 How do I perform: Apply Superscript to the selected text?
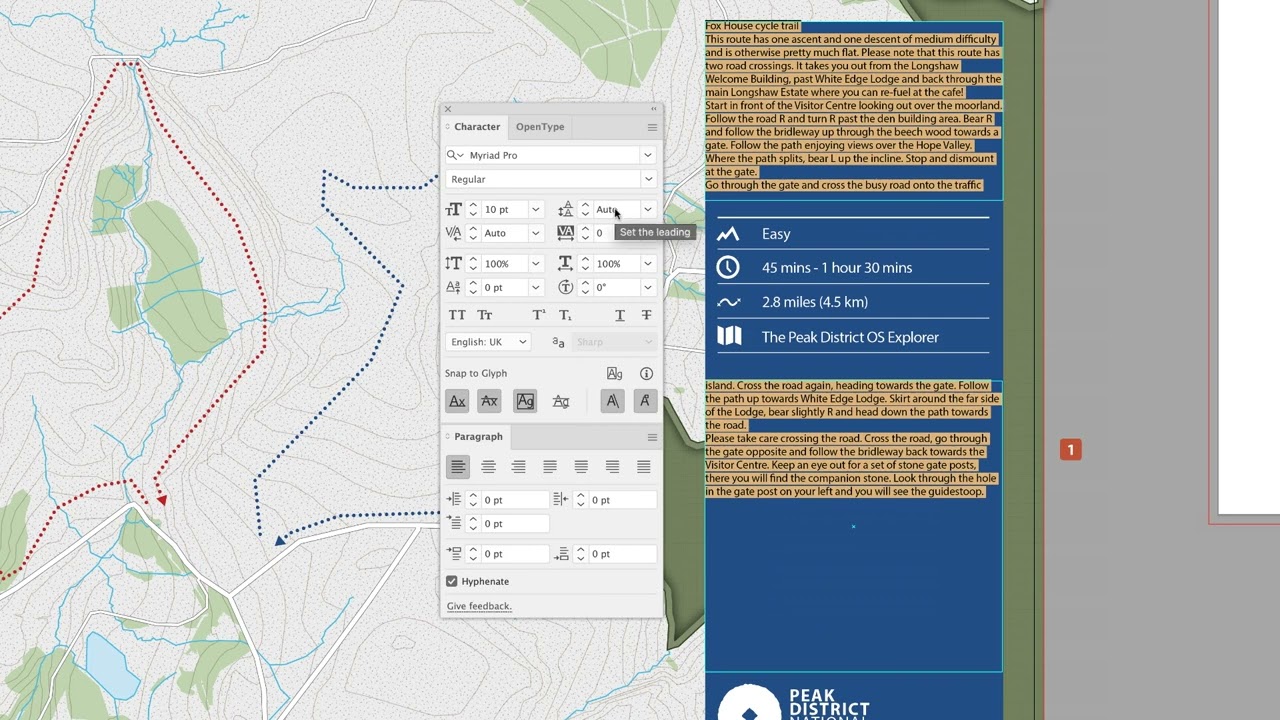point(539,315)
